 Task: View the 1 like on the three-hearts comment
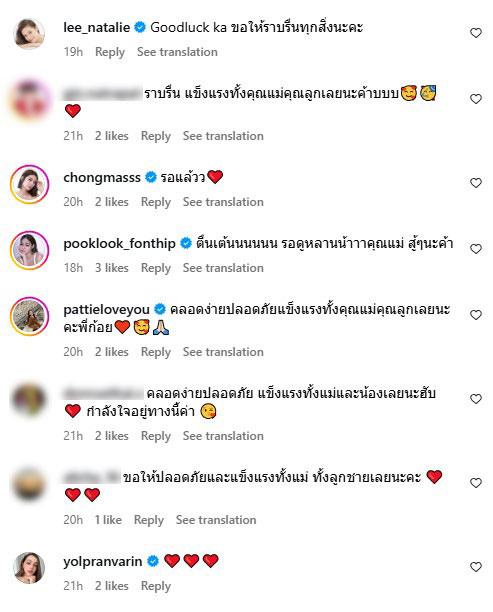[x=108, y=520]
